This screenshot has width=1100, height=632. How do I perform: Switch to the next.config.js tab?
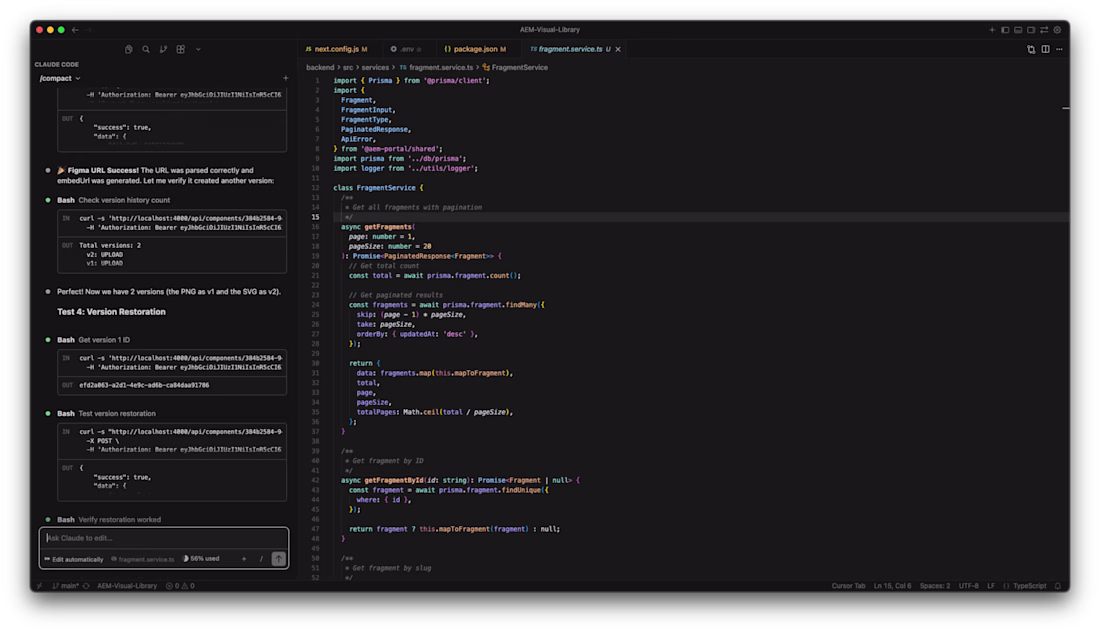335,49
